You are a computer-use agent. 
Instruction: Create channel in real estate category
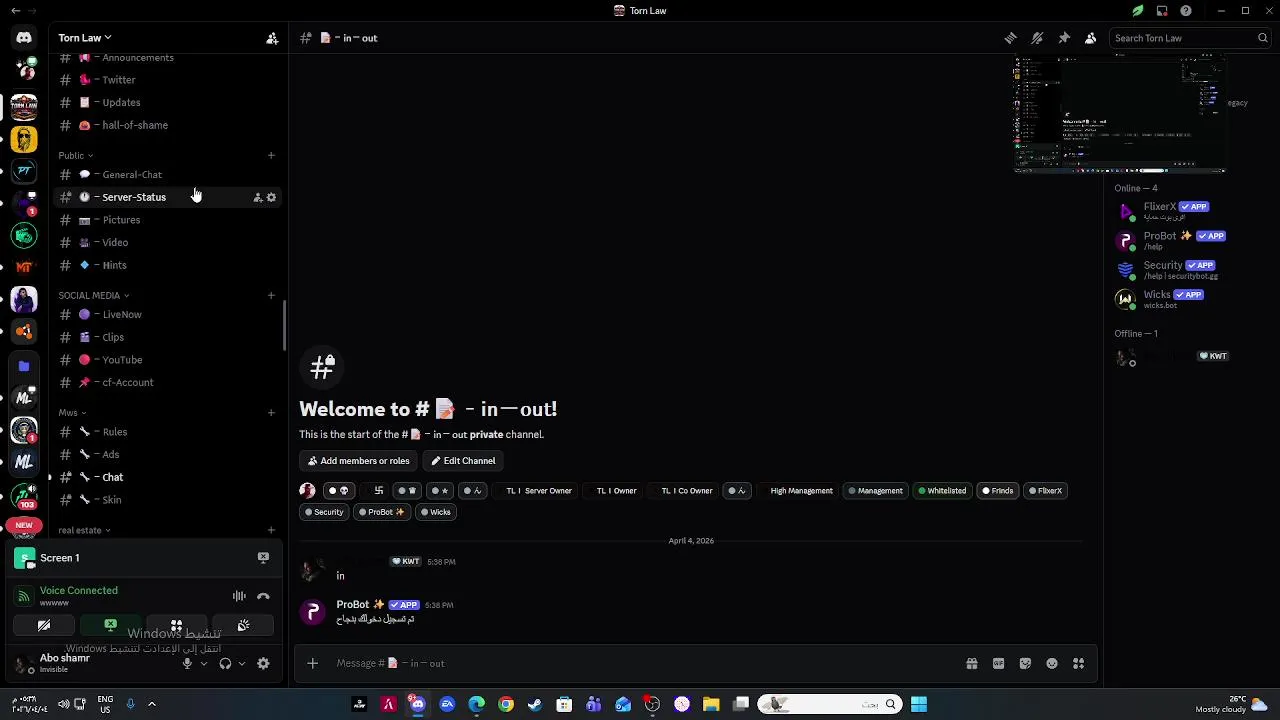[271, 530]
